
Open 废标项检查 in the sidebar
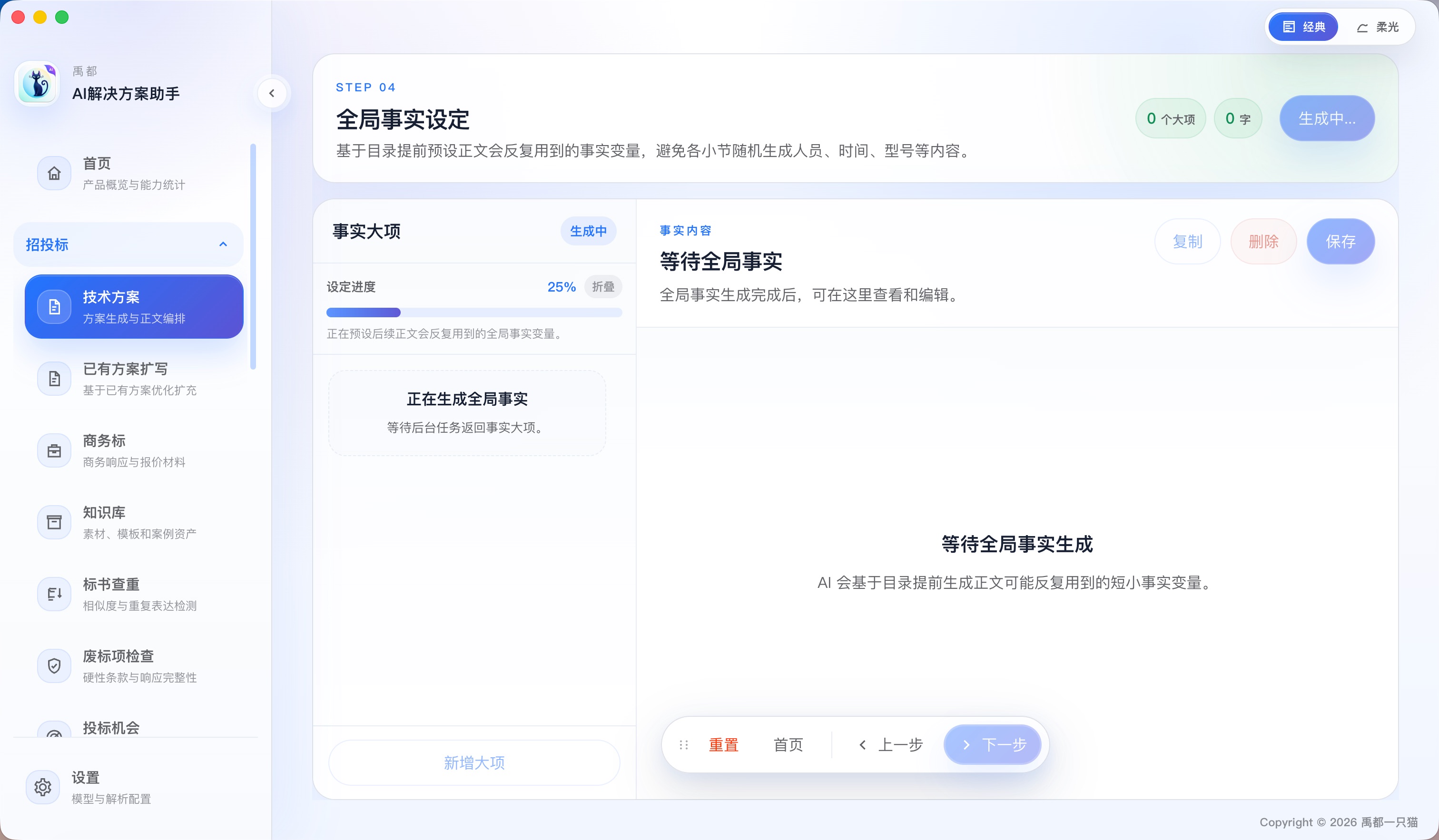coord(134,666)
